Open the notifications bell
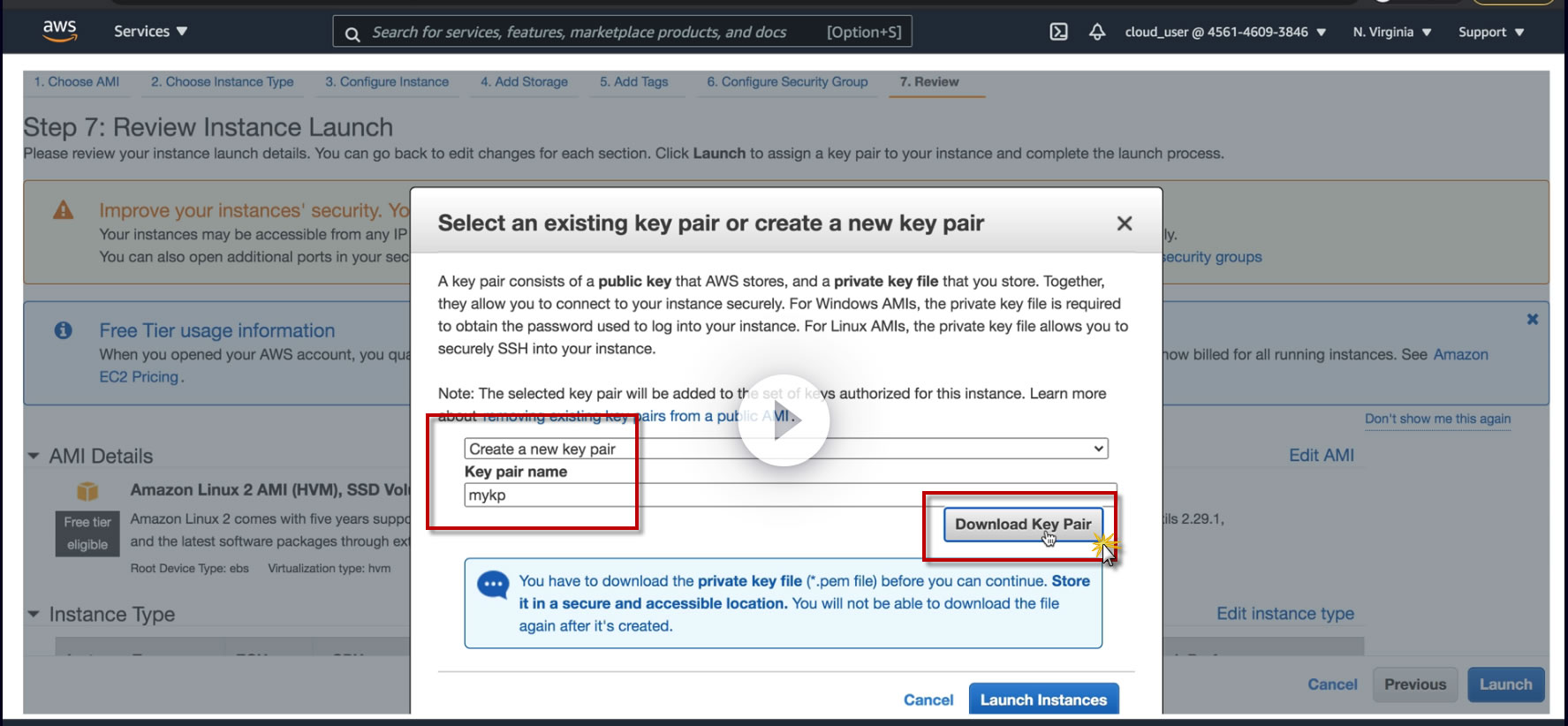1568x726 pixels. pos(1097,32)
